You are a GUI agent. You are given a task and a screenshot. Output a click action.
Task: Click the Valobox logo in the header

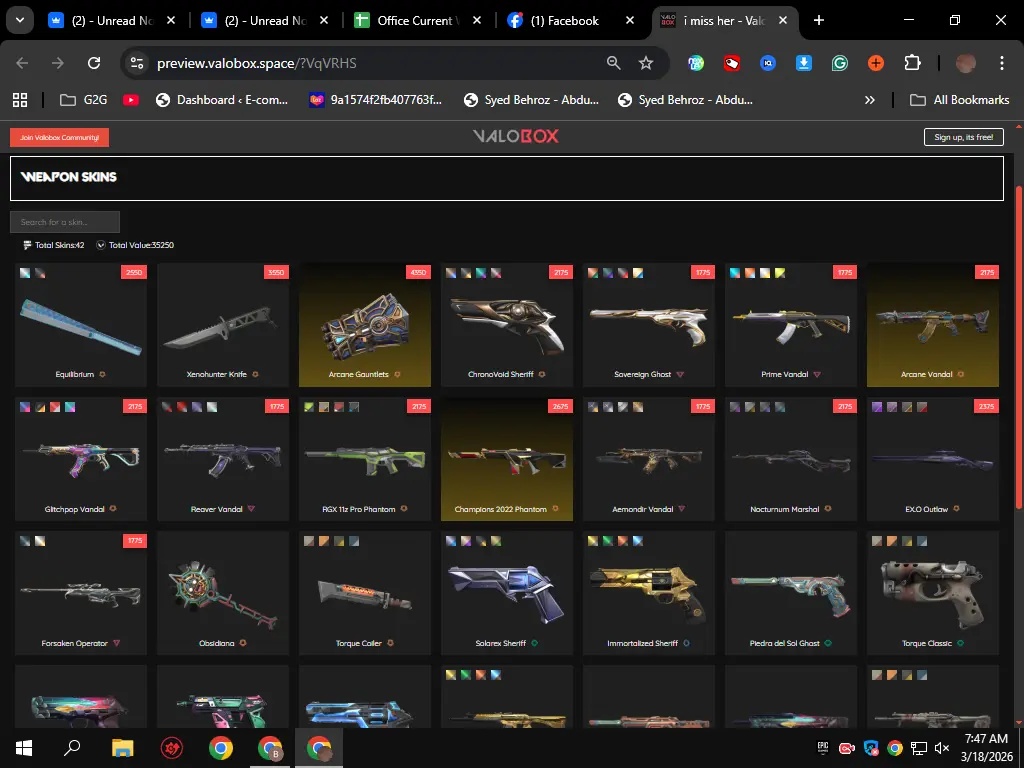[x=516, y=136]
